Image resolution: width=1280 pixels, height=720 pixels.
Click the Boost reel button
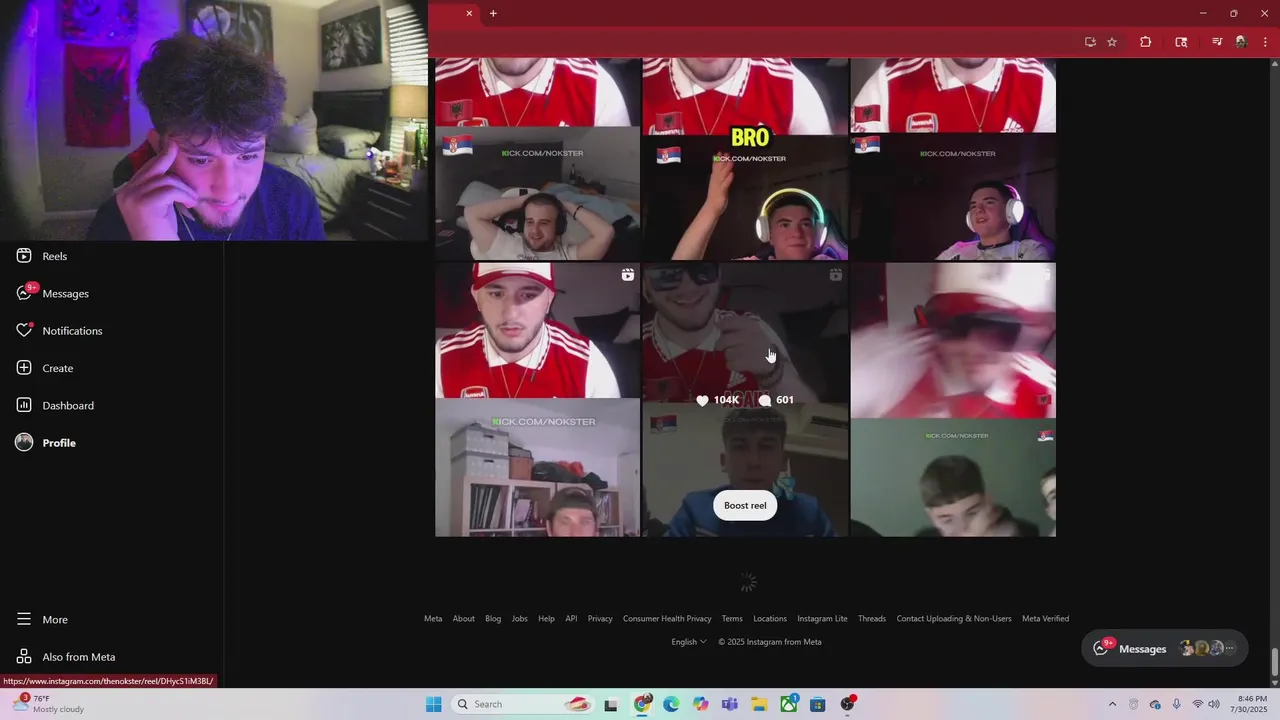pos(745,505)
